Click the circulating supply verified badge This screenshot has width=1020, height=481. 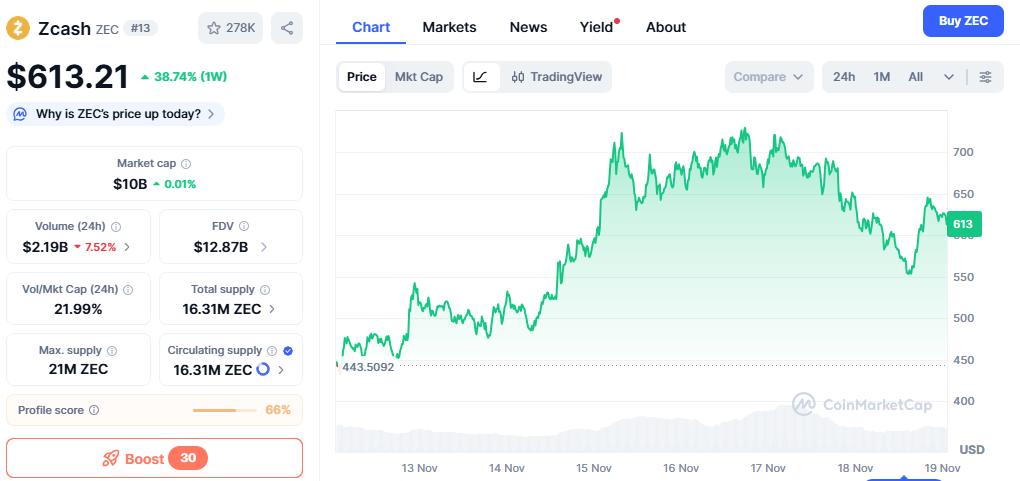pos(288,351)
